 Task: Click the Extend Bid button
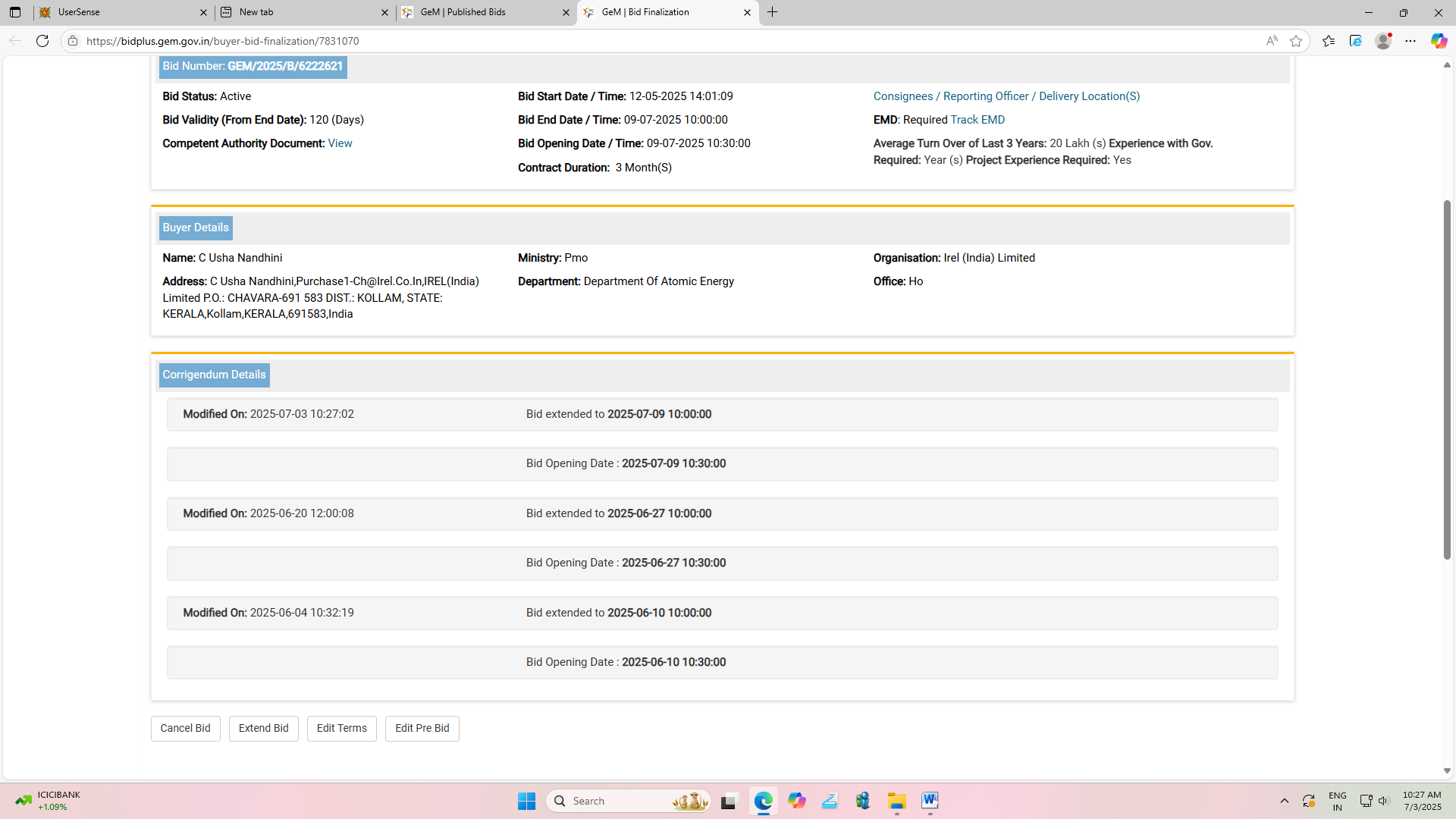[x=264, y=728]
